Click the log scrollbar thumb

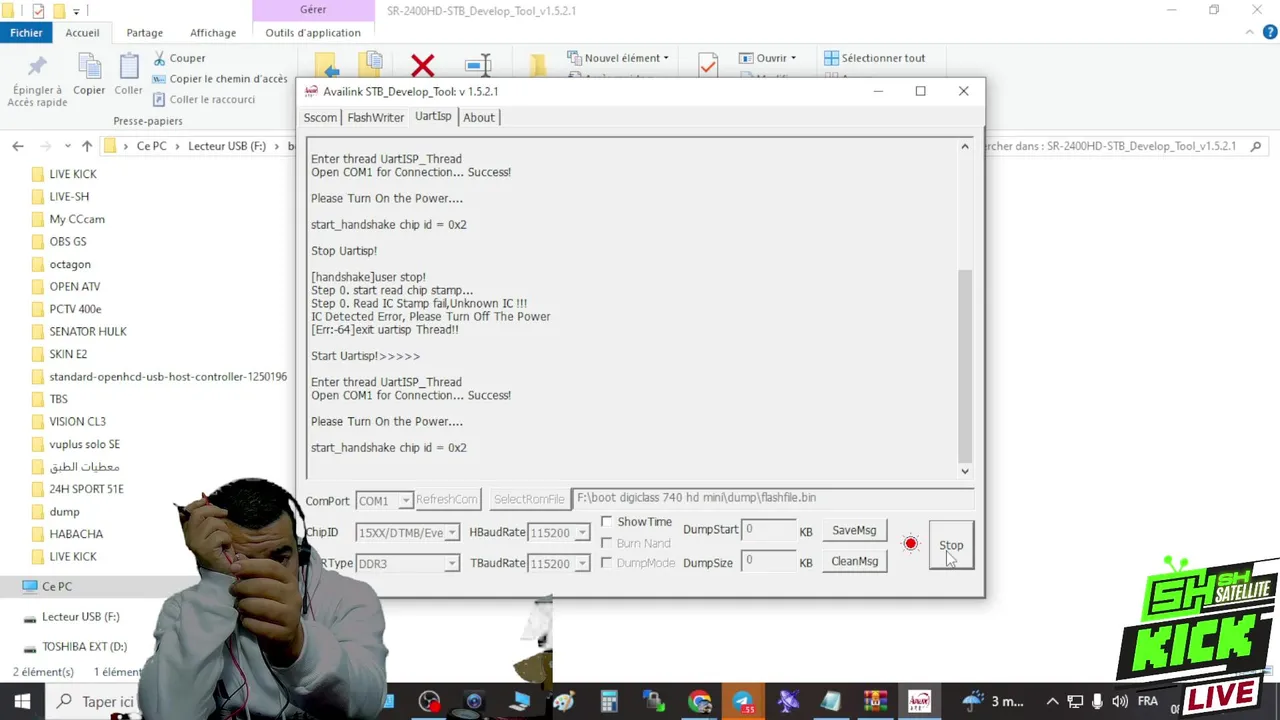pos(965,366)
